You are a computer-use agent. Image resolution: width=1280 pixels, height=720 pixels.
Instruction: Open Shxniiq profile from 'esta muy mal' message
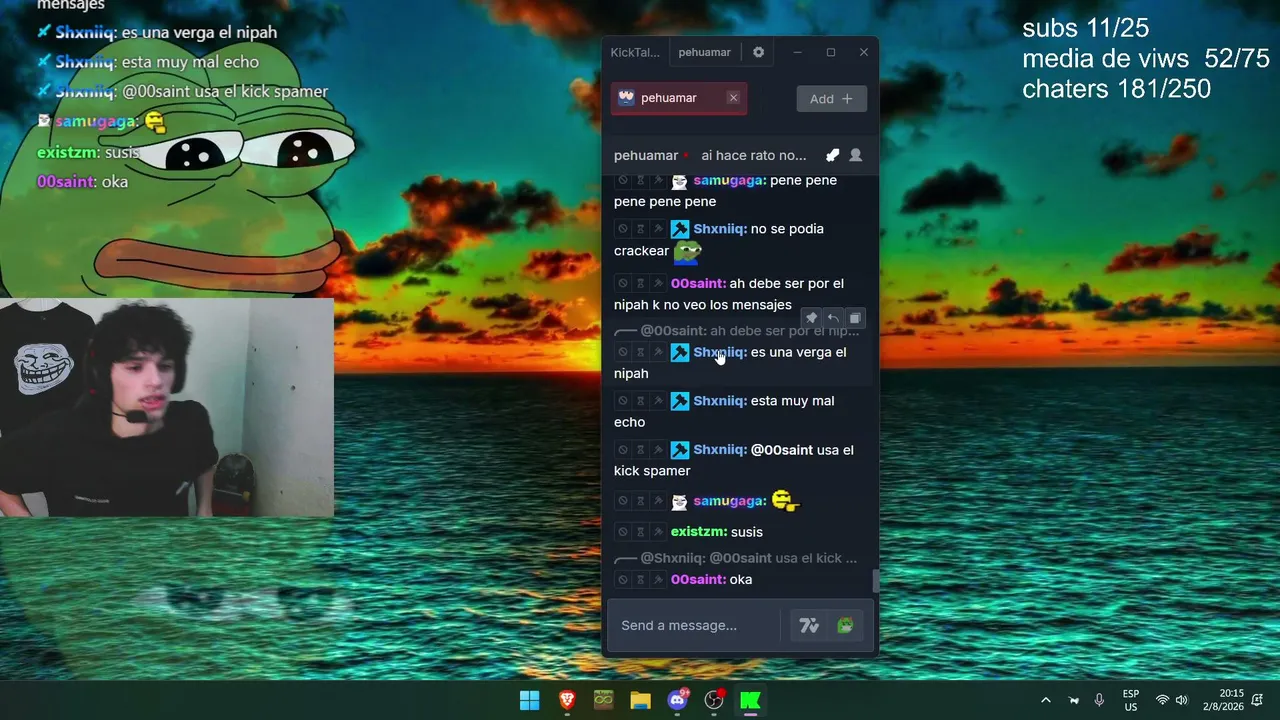(720, 401)
